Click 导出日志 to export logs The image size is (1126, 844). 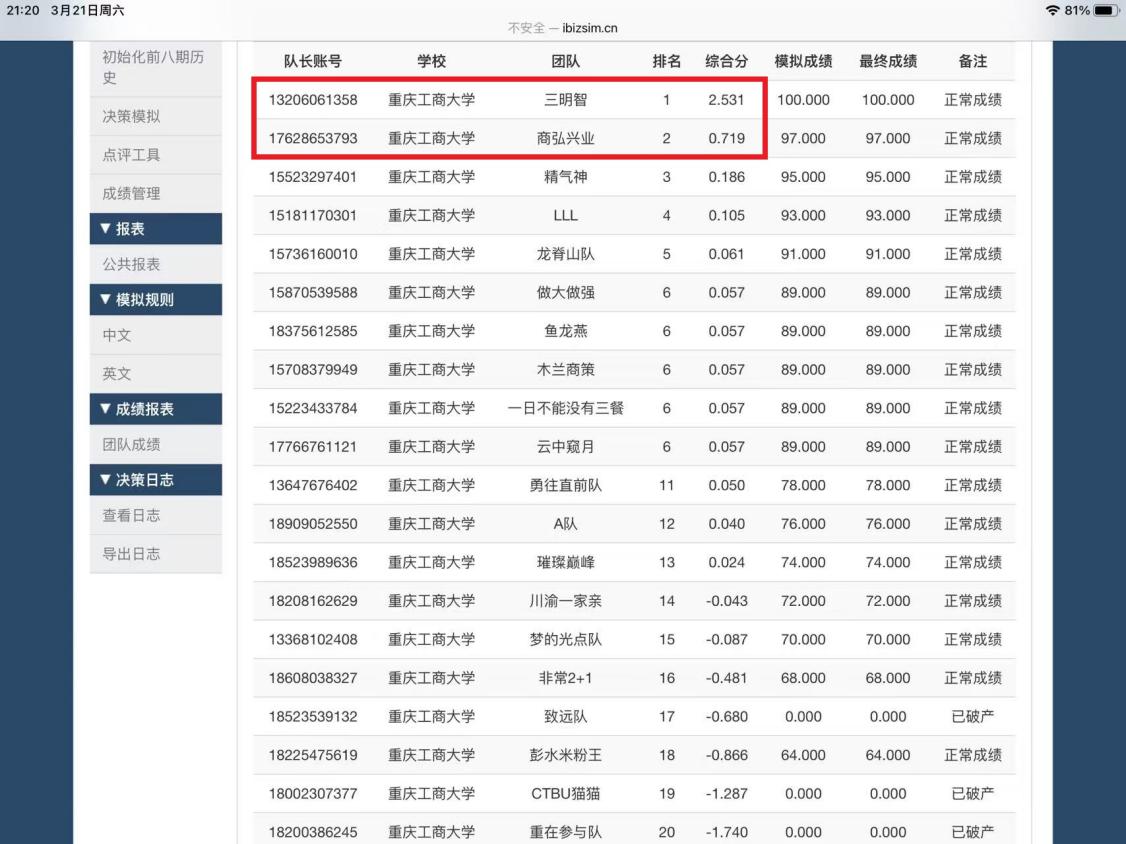coord(155,553)
